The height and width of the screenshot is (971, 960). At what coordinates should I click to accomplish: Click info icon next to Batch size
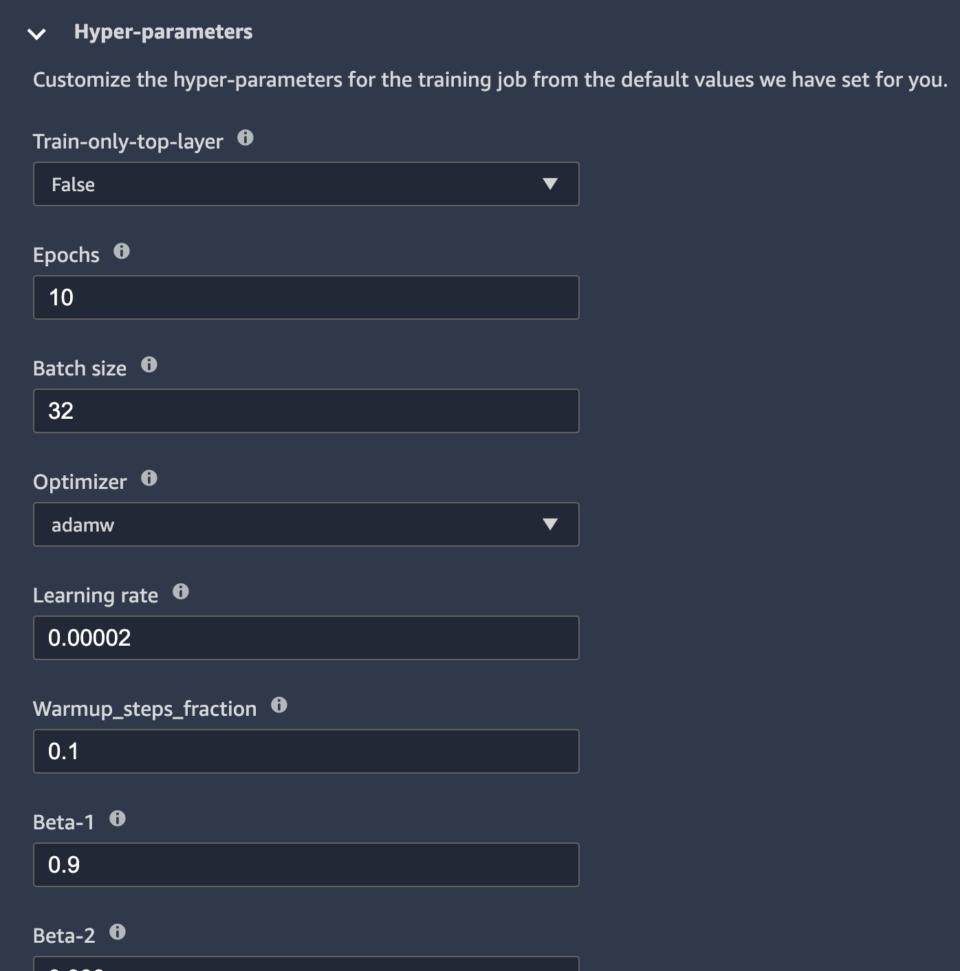pyautogui.click(x=149, y=366)
